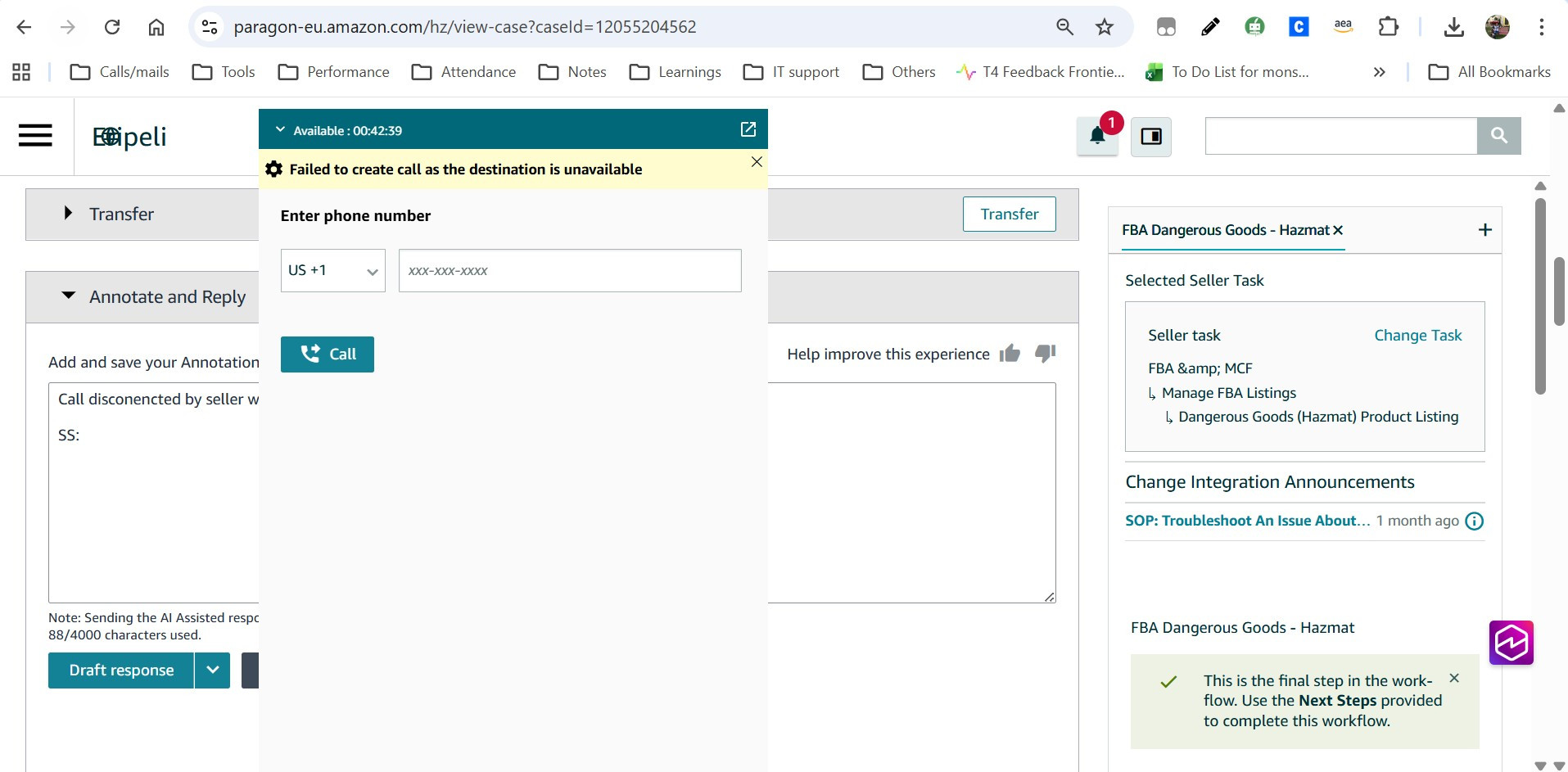Open the Draft response dropdown arrow
Viewport: 1568px width, 772px height.
click(x=213, y=670)
